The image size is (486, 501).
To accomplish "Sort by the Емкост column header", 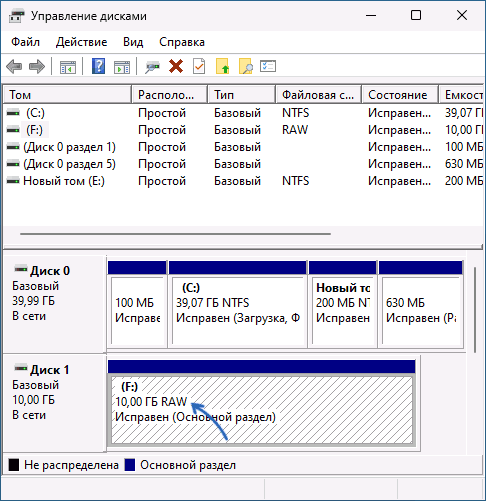I will pos(461,95).
